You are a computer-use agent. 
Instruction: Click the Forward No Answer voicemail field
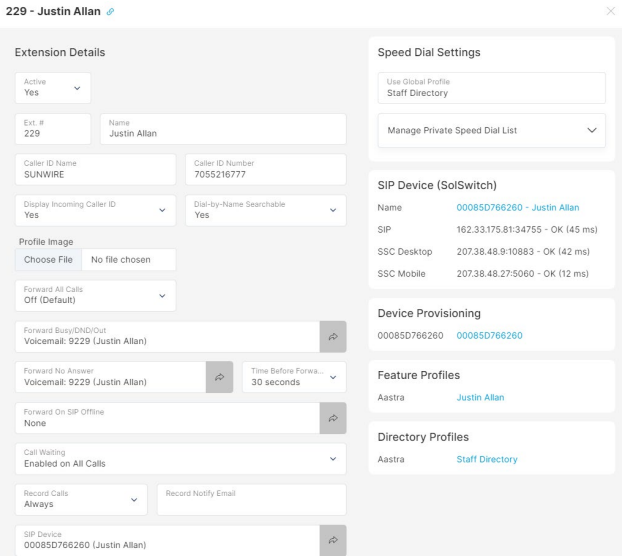(x=110, y=377)
